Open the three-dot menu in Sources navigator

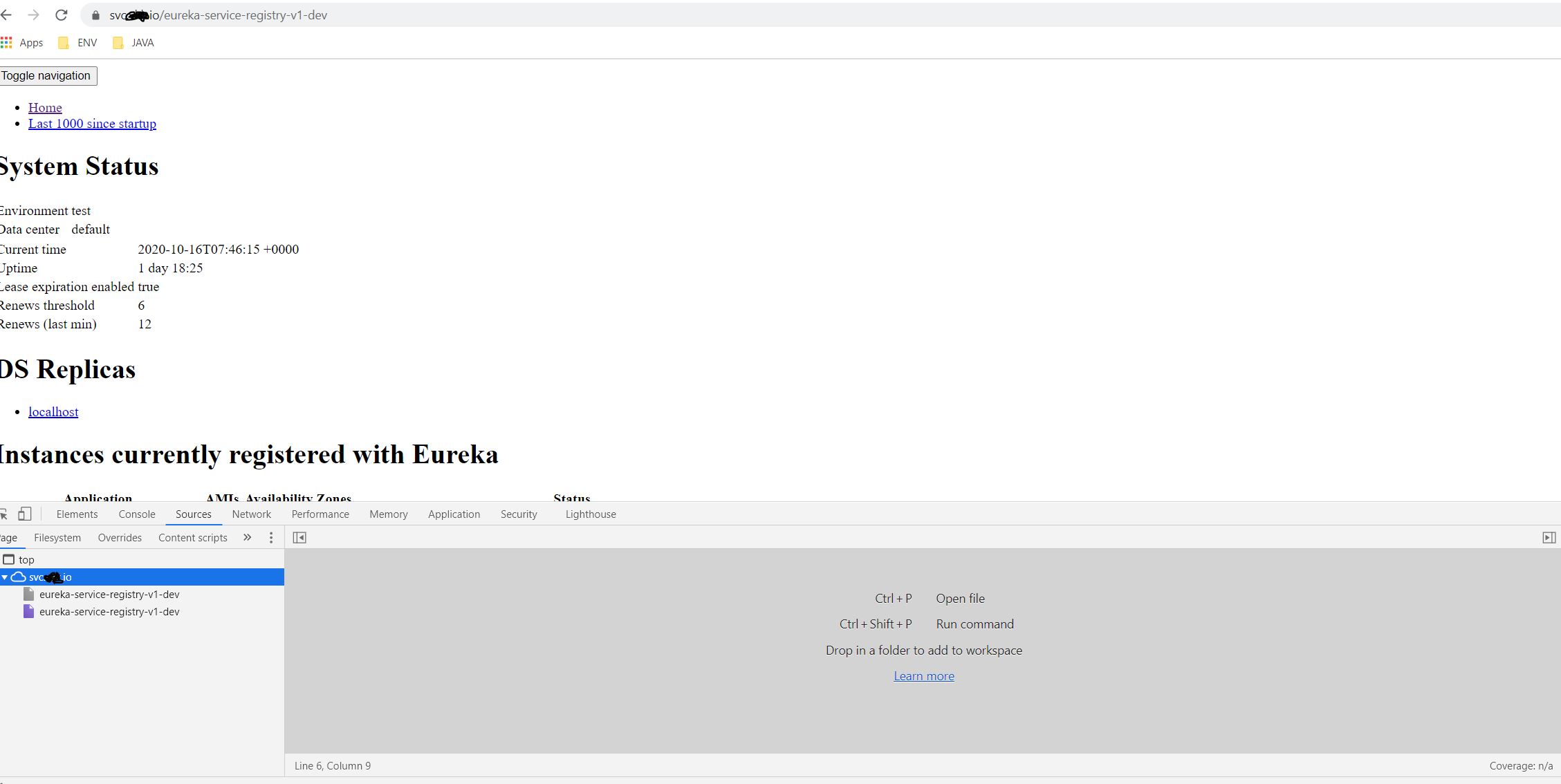[271, 537]
